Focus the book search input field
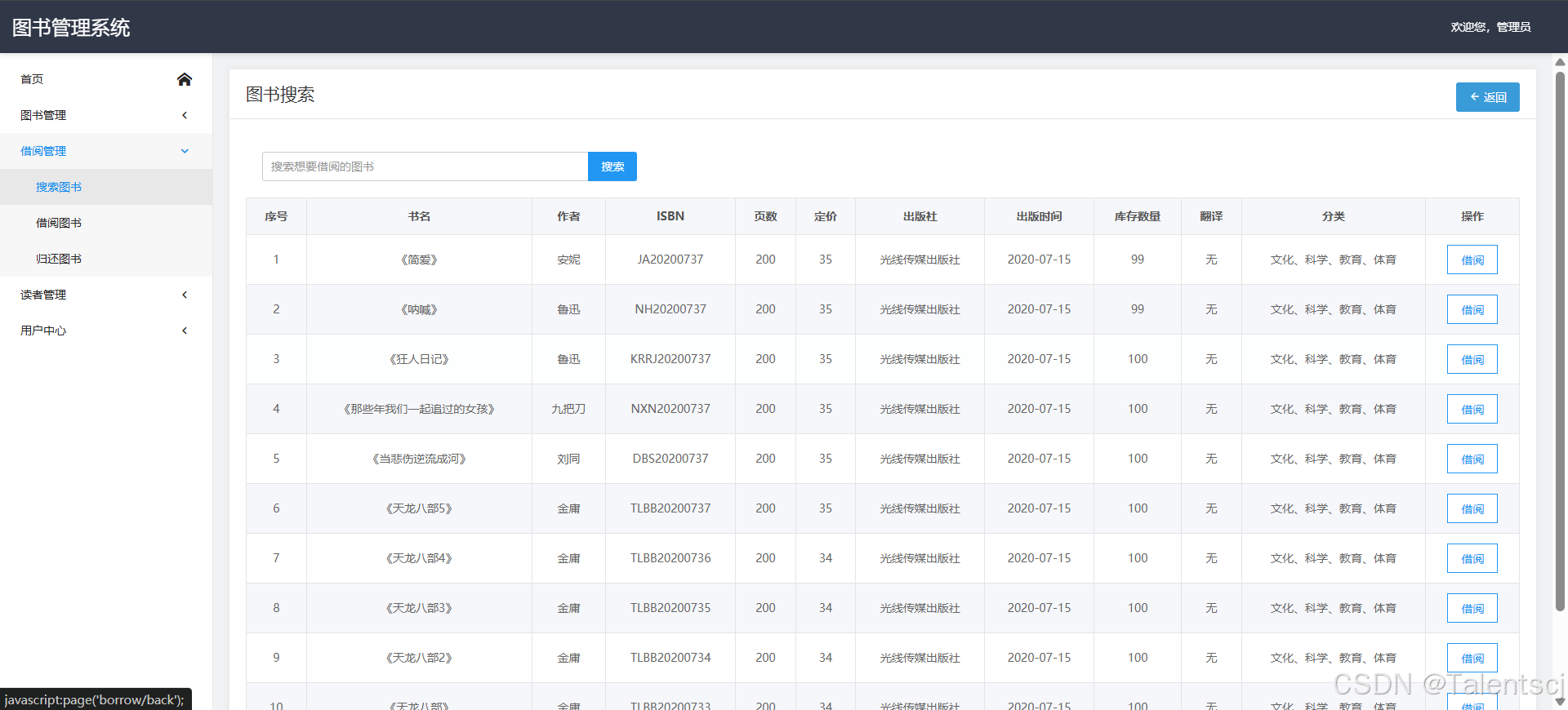Image resolution: width=1568 pixels, height=710 pixels. [x=425, y=166]
